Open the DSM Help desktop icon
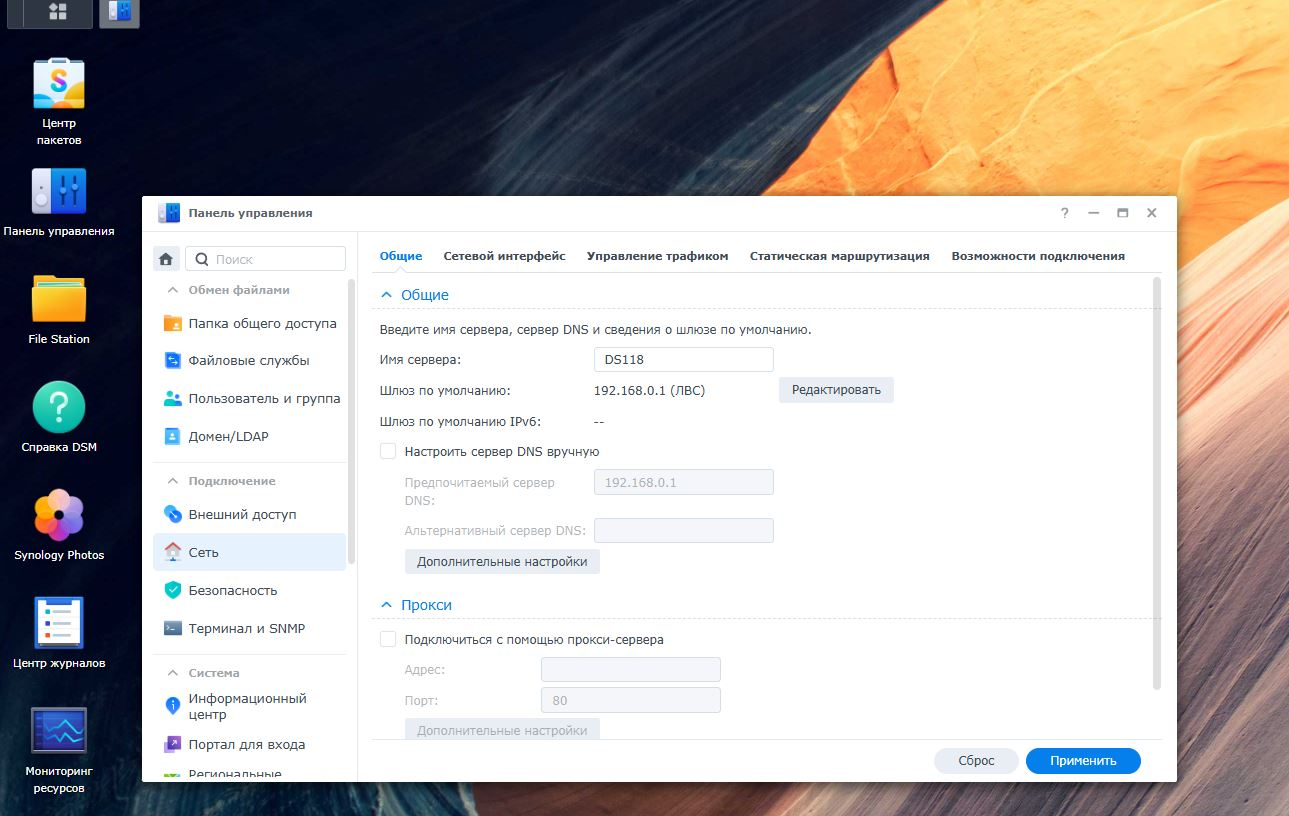1289x816 pixels. (x=59, y=408)
